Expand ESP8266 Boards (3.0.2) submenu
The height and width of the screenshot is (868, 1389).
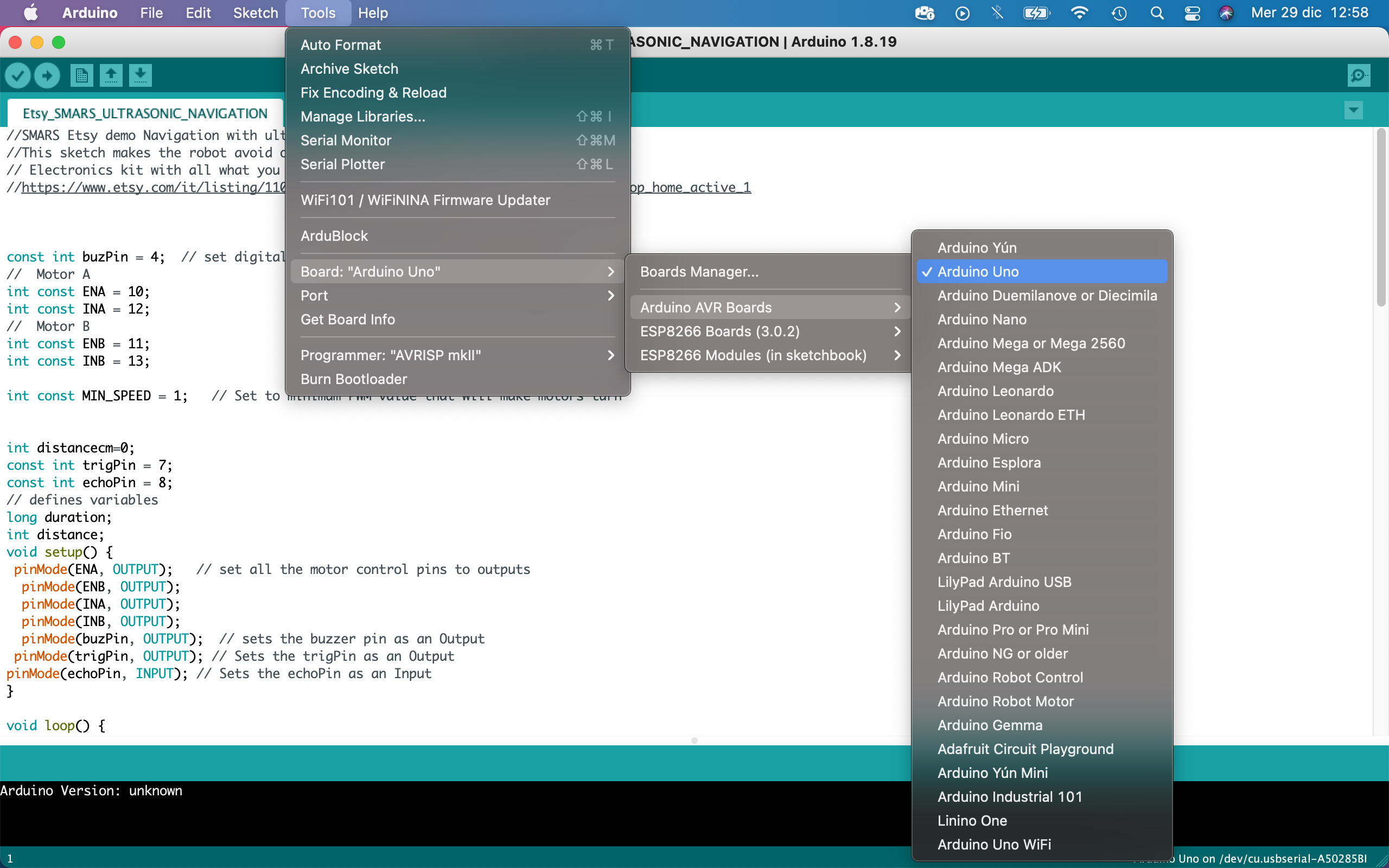[770, 331]
